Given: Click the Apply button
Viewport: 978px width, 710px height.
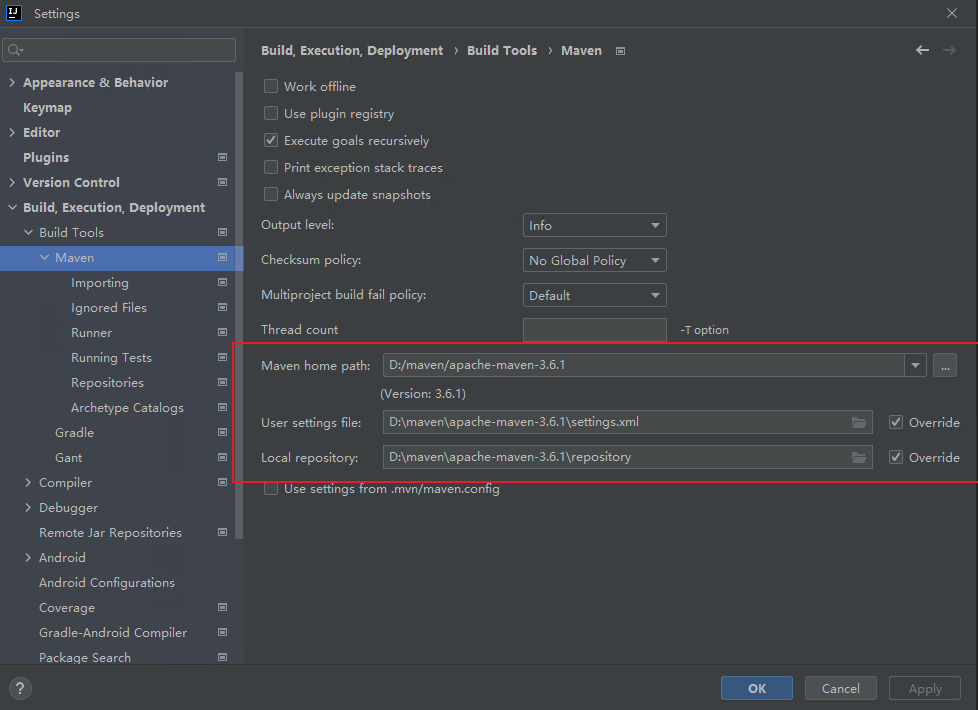Looking at the screenshot, I should coord(925,688).
